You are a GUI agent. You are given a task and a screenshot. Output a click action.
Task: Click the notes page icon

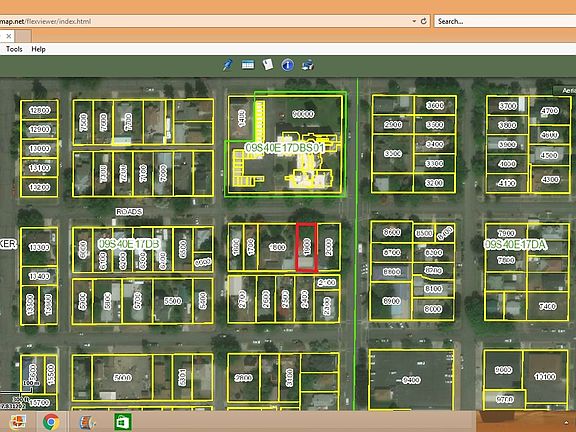tap(268, 65)
